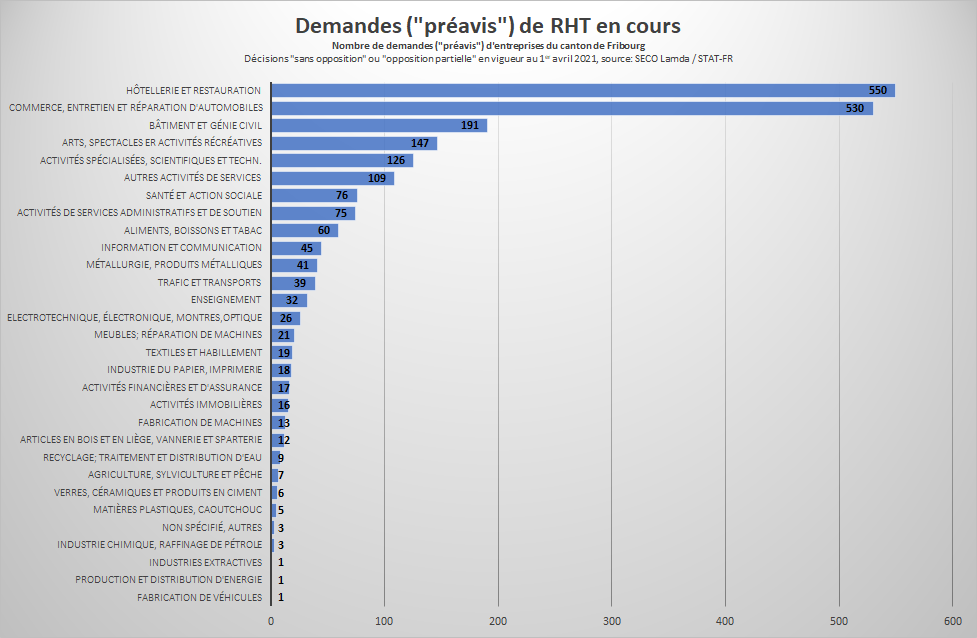Select the Bâtiment et Génie Civil bar
Screen dimensions: 977x638
[x=378, y=125]
